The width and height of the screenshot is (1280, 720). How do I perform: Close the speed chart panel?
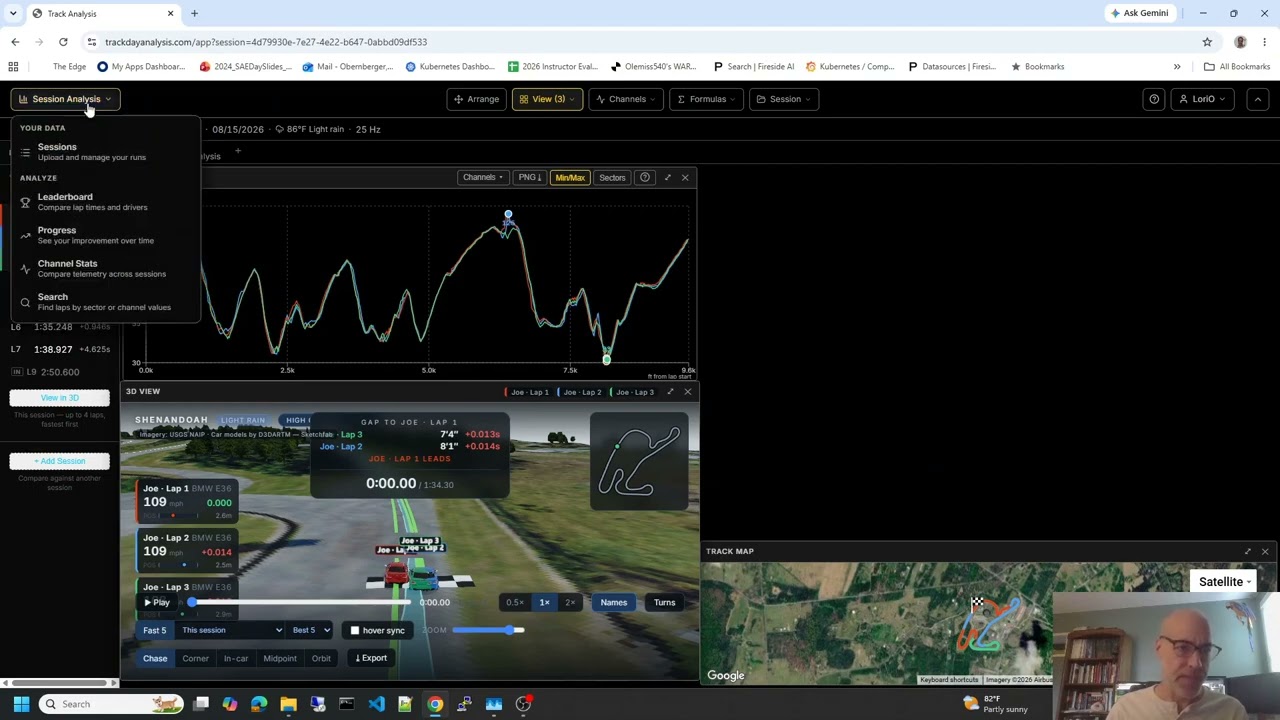(x=685, y=177)
